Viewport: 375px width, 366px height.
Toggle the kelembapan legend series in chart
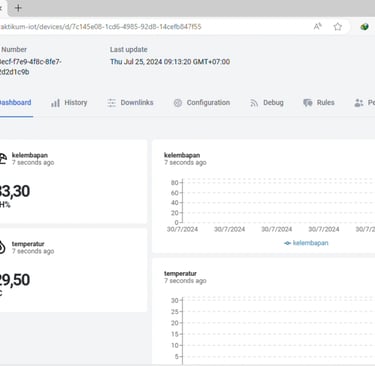[306, 243]
